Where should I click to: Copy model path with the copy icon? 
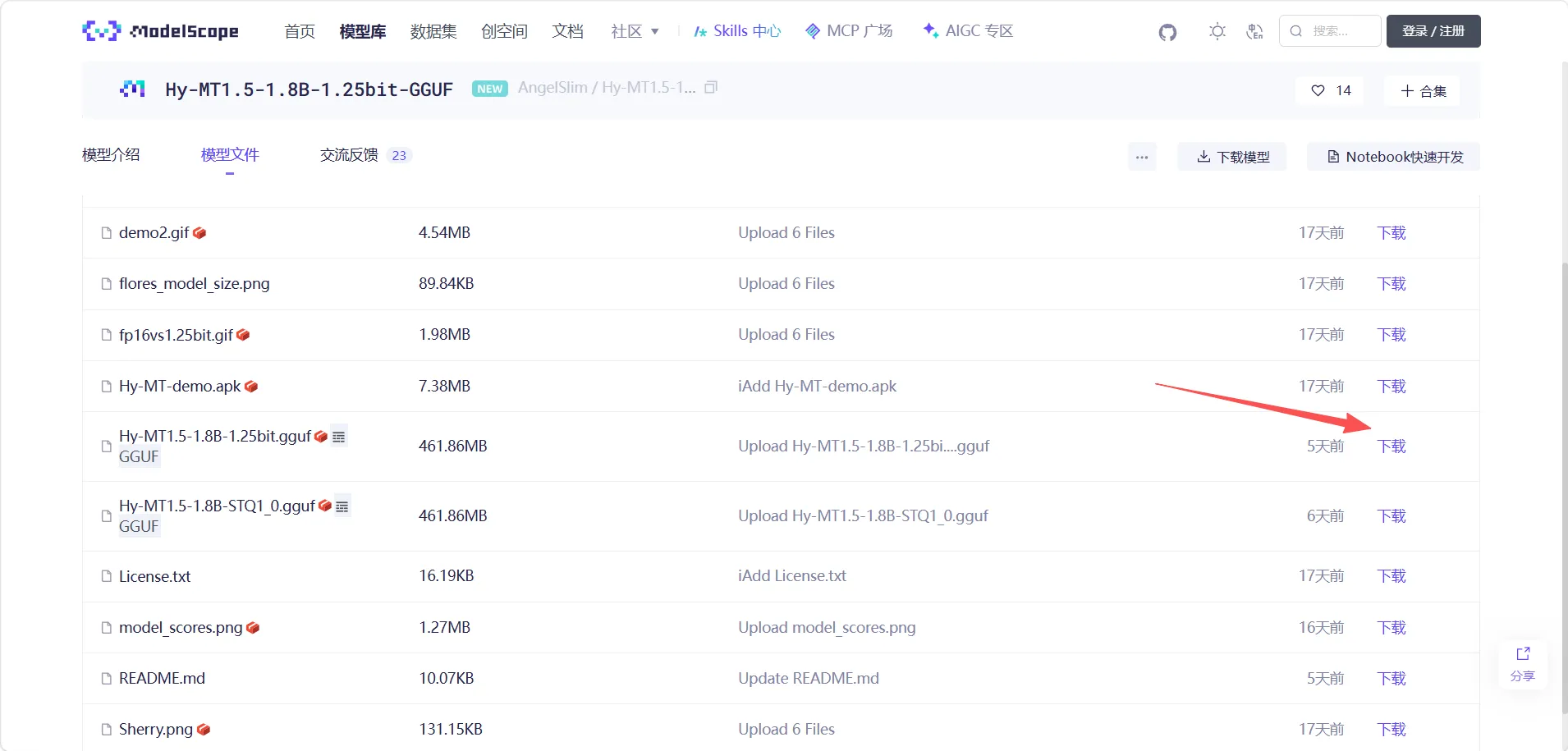pyautogui.click(x=712, y=87)
